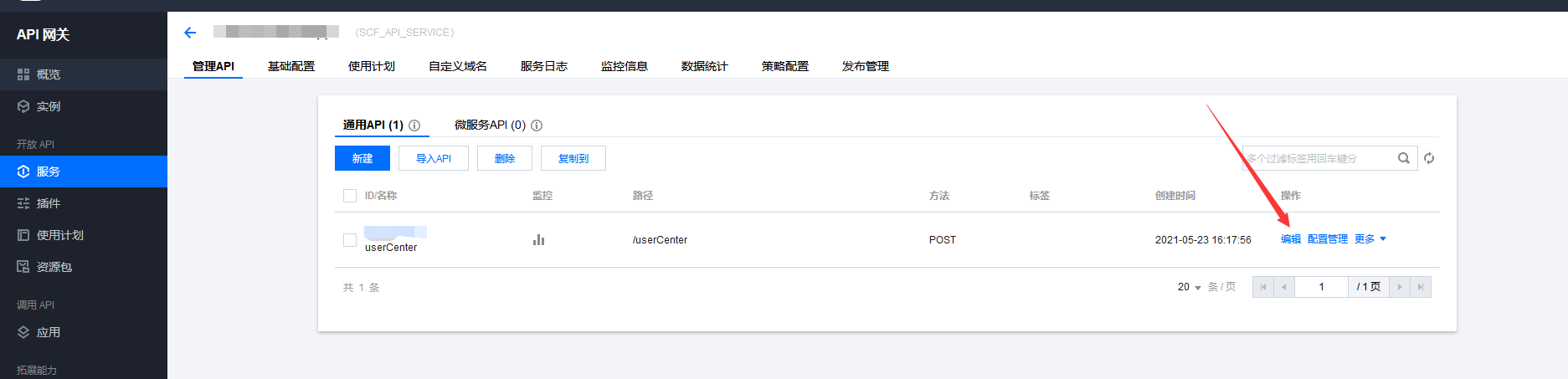This screenshot has width=1568, height=379.
Task: Click the 概览 grid icon
Action: 23,74
